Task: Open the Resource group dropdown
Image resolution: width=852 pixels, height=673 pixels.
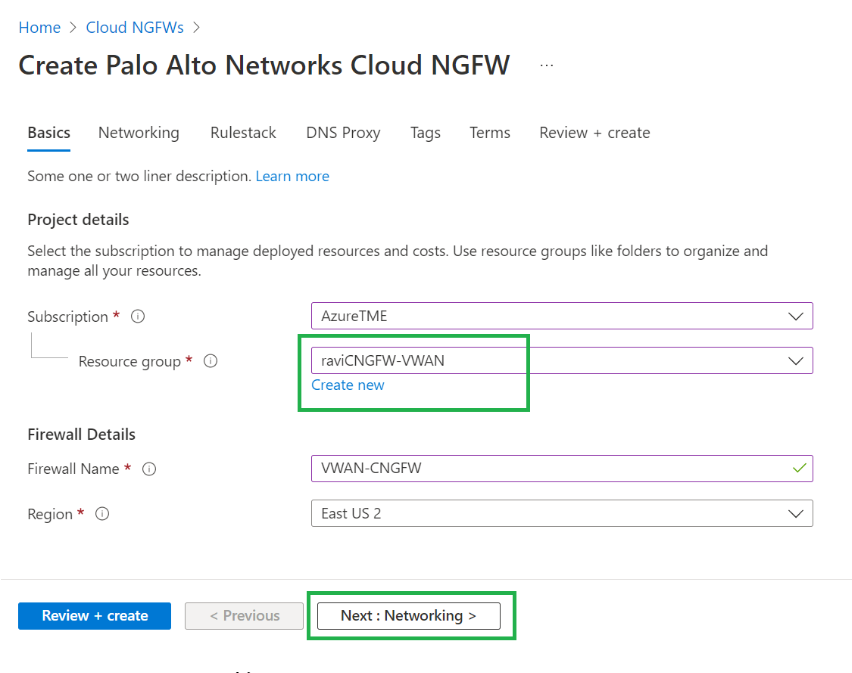Action: 796,361
